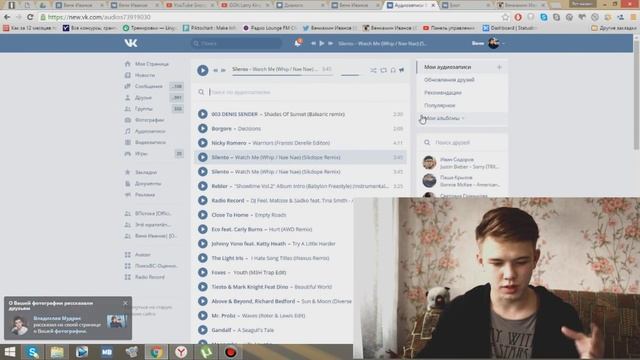Bookmark page with star in address bar
640x360 pixels.
(x=505, y=17)
